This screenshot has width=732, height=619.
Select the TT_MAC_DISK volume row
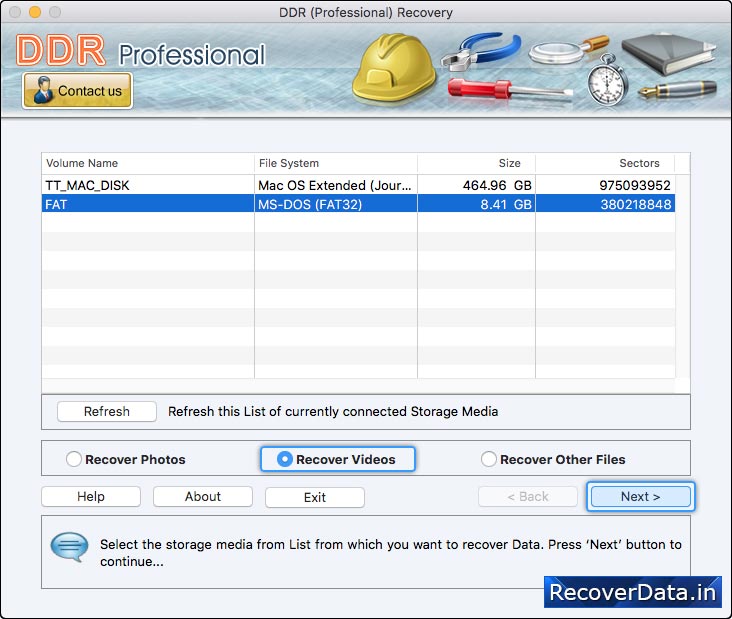click(358, 185)
